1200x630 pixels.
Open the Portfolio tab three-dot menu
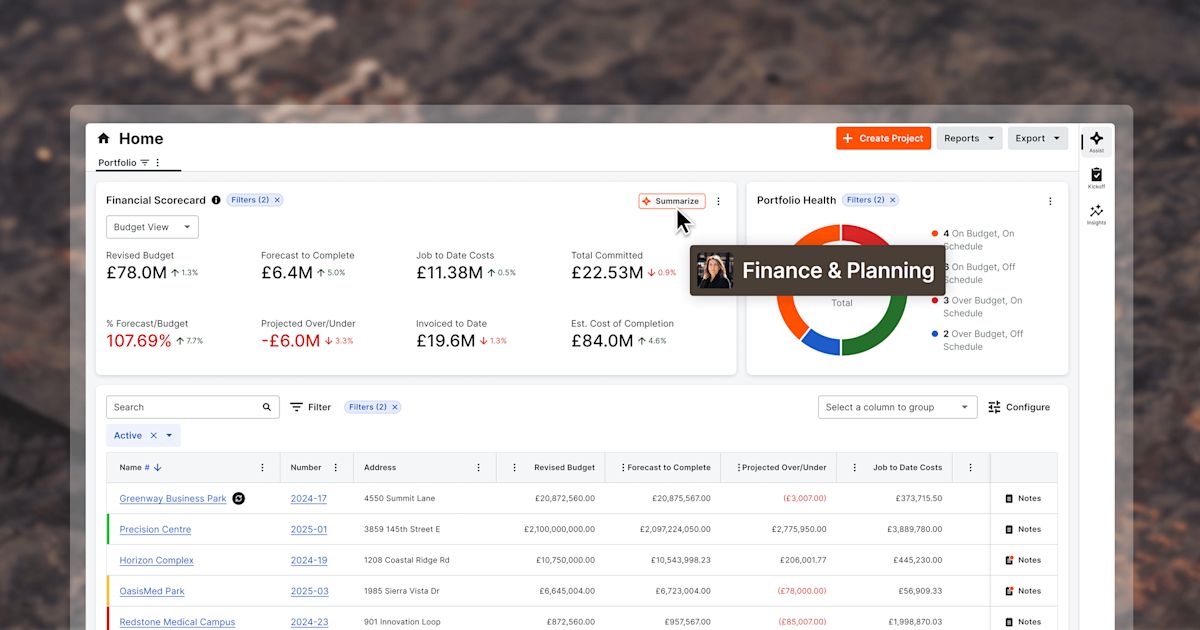[x=157, y=163]
